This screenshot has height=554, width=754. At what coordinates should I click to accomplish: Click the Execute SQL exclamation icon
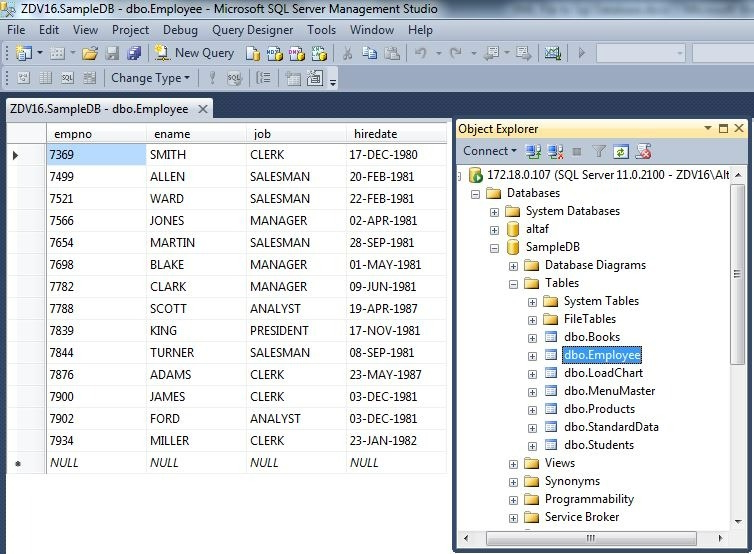(212, 78)
